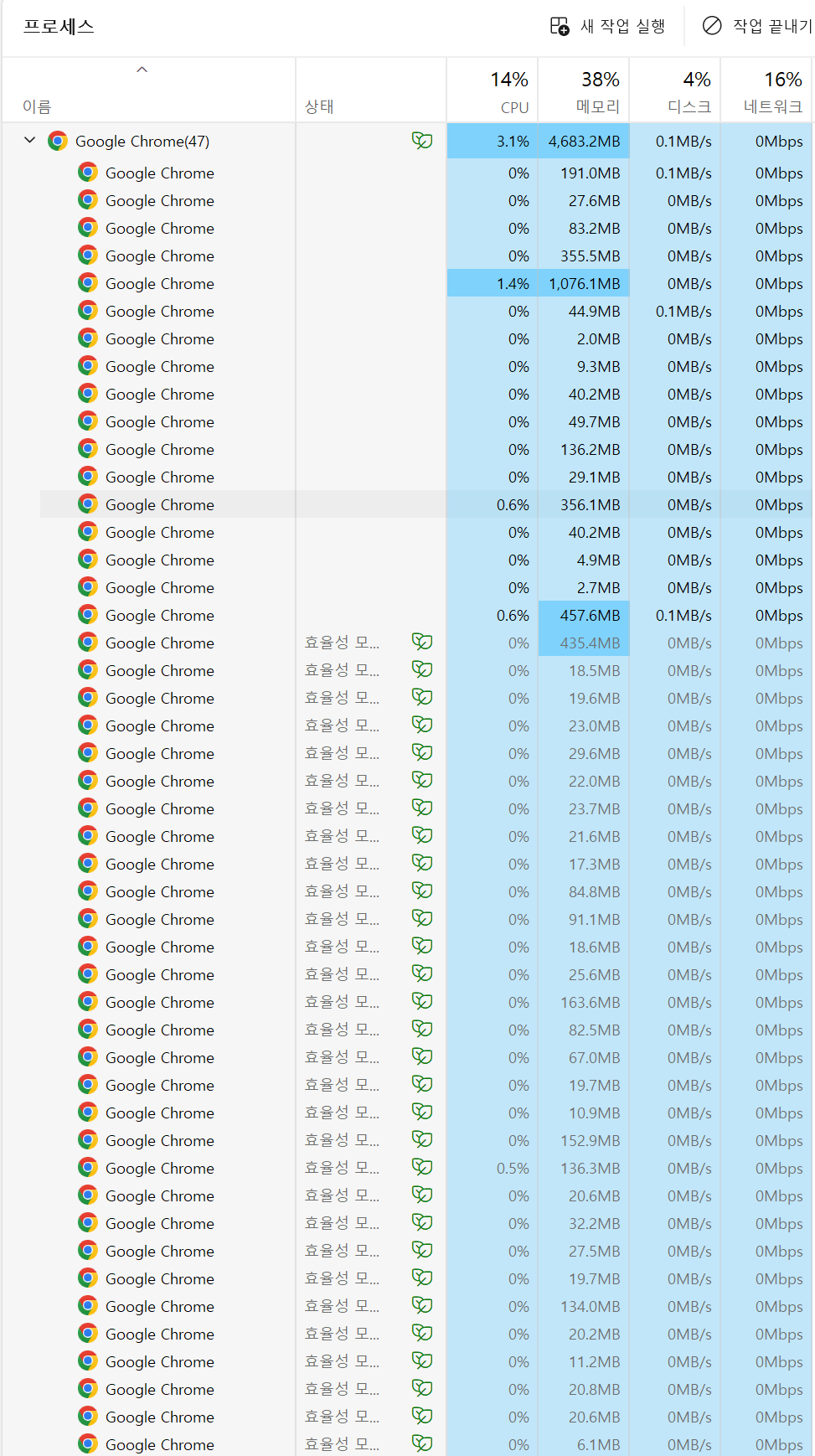Click the Chrome icon of the Google Chrome(47) group
The image size is (815, 1456).
[58, 141]
